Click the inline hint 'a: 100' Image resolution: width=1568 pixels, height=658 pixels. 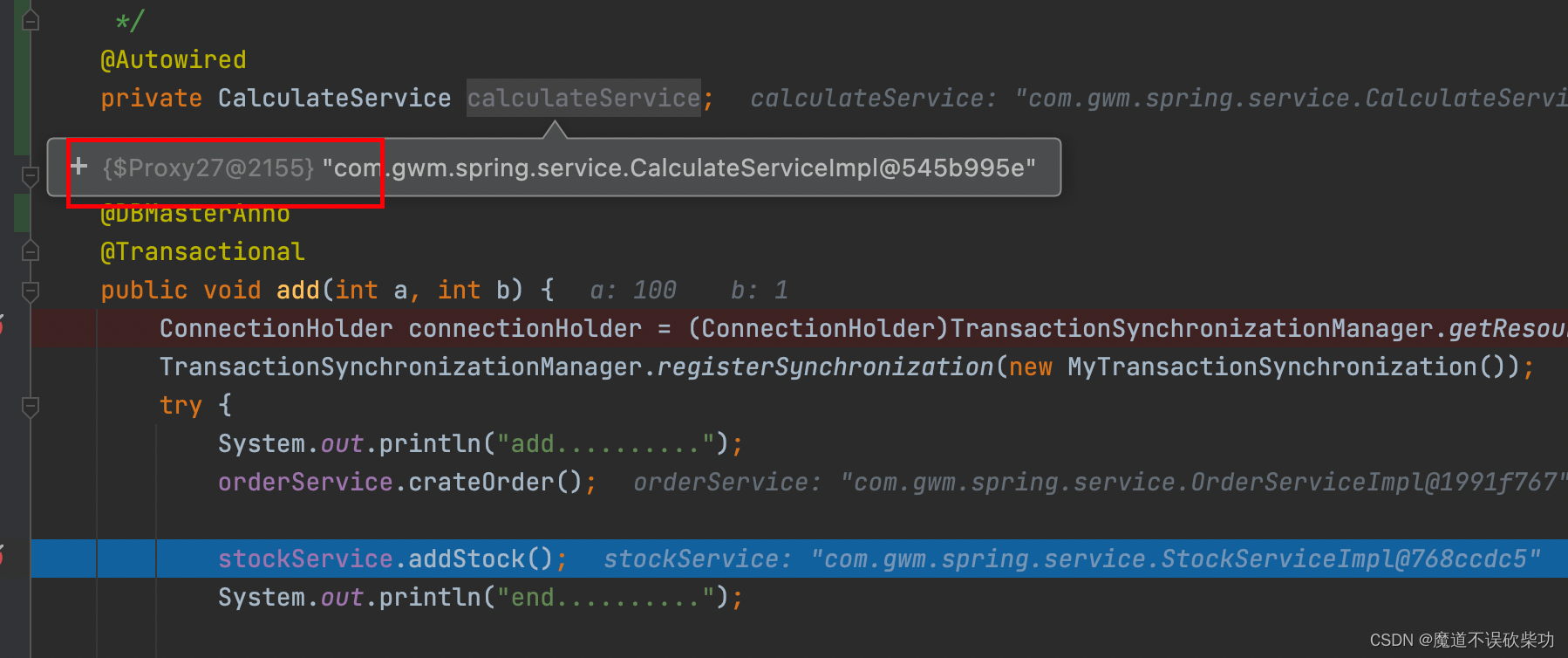coord(633,290)
